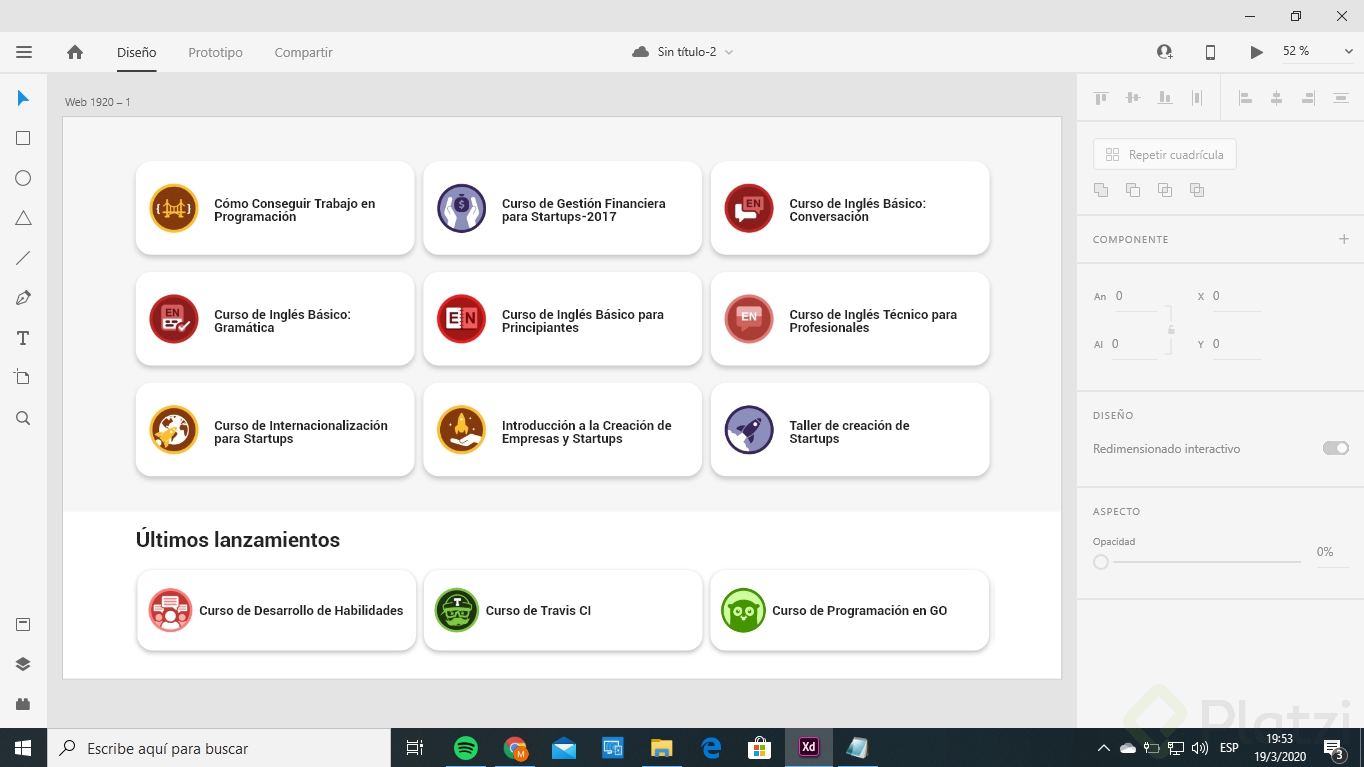Show hidden system tray icons
1364x767 pixels.
1104,748
